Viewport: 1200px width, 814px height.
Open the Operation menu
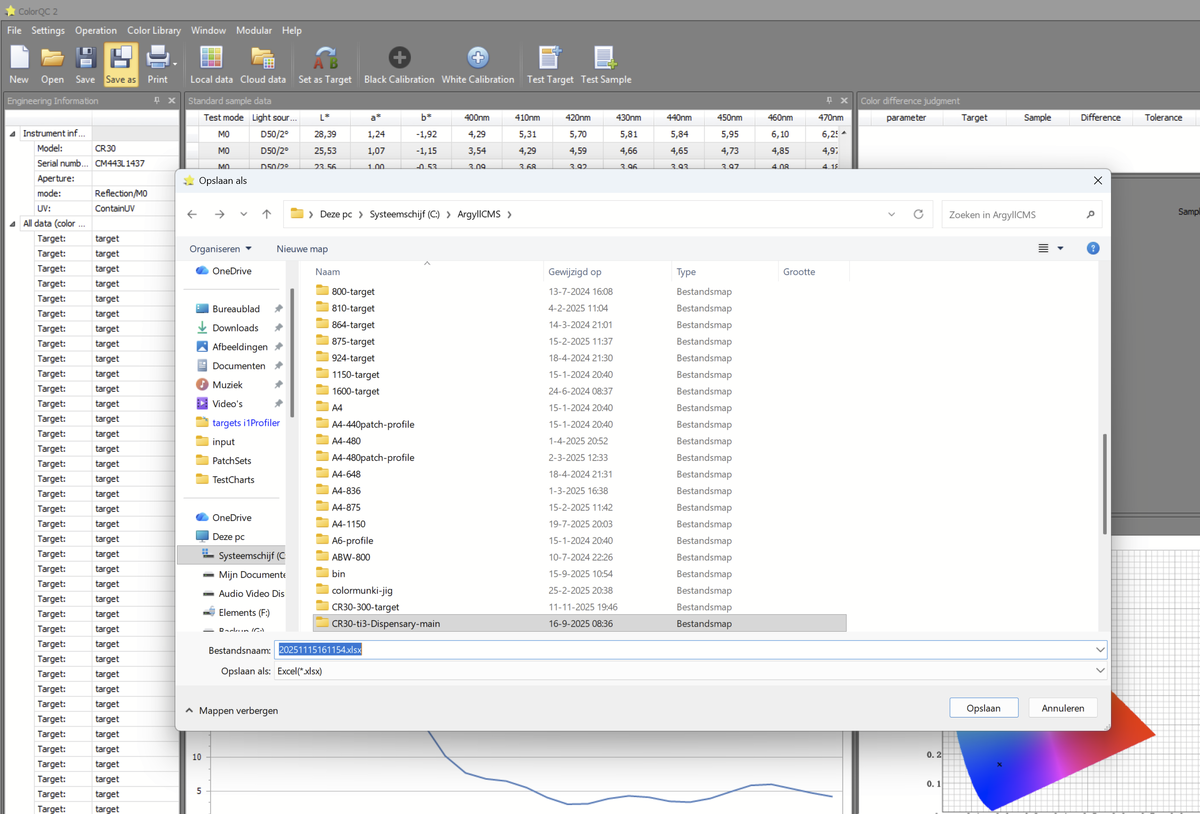[x=96, y=30]
